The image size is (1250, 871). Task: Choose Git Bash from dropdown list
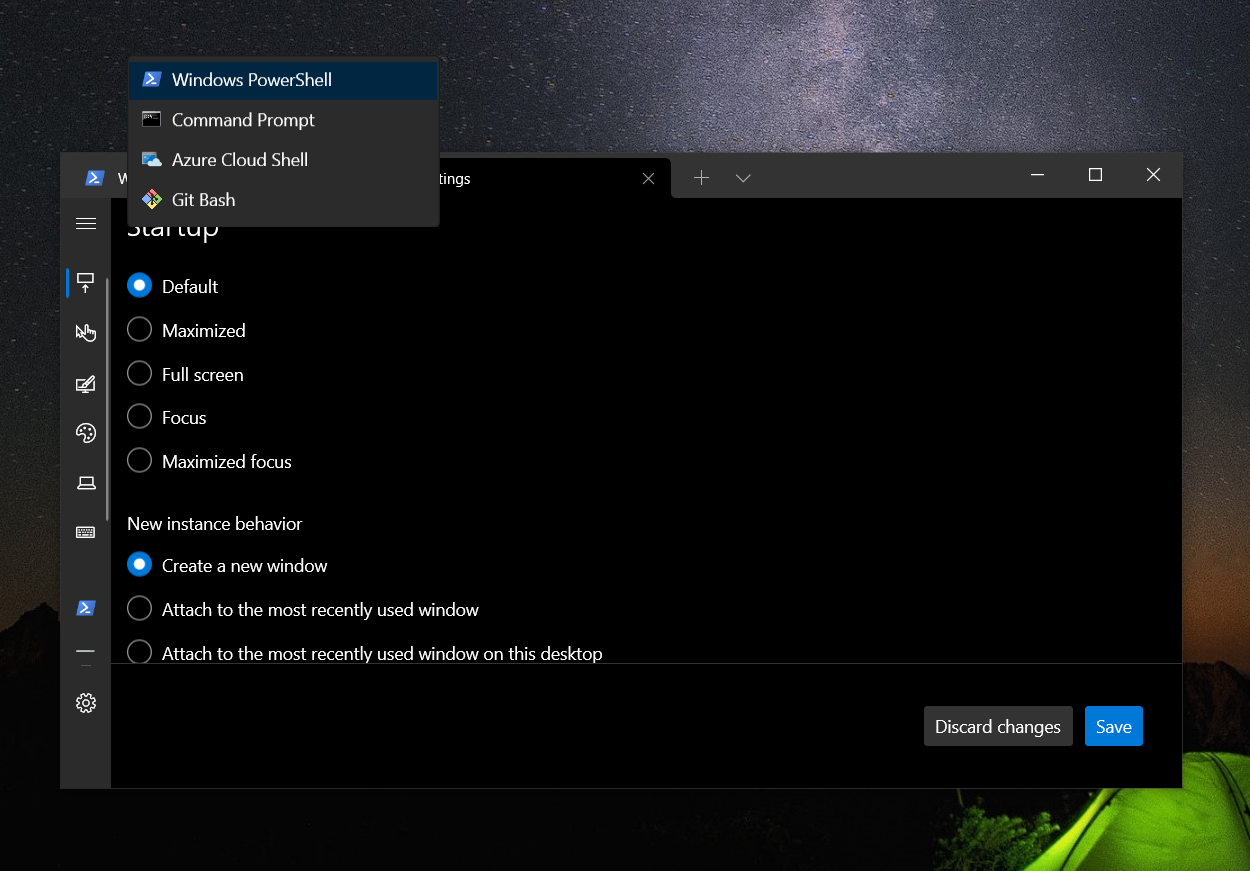pyautogui.click(x=284, y=200)
